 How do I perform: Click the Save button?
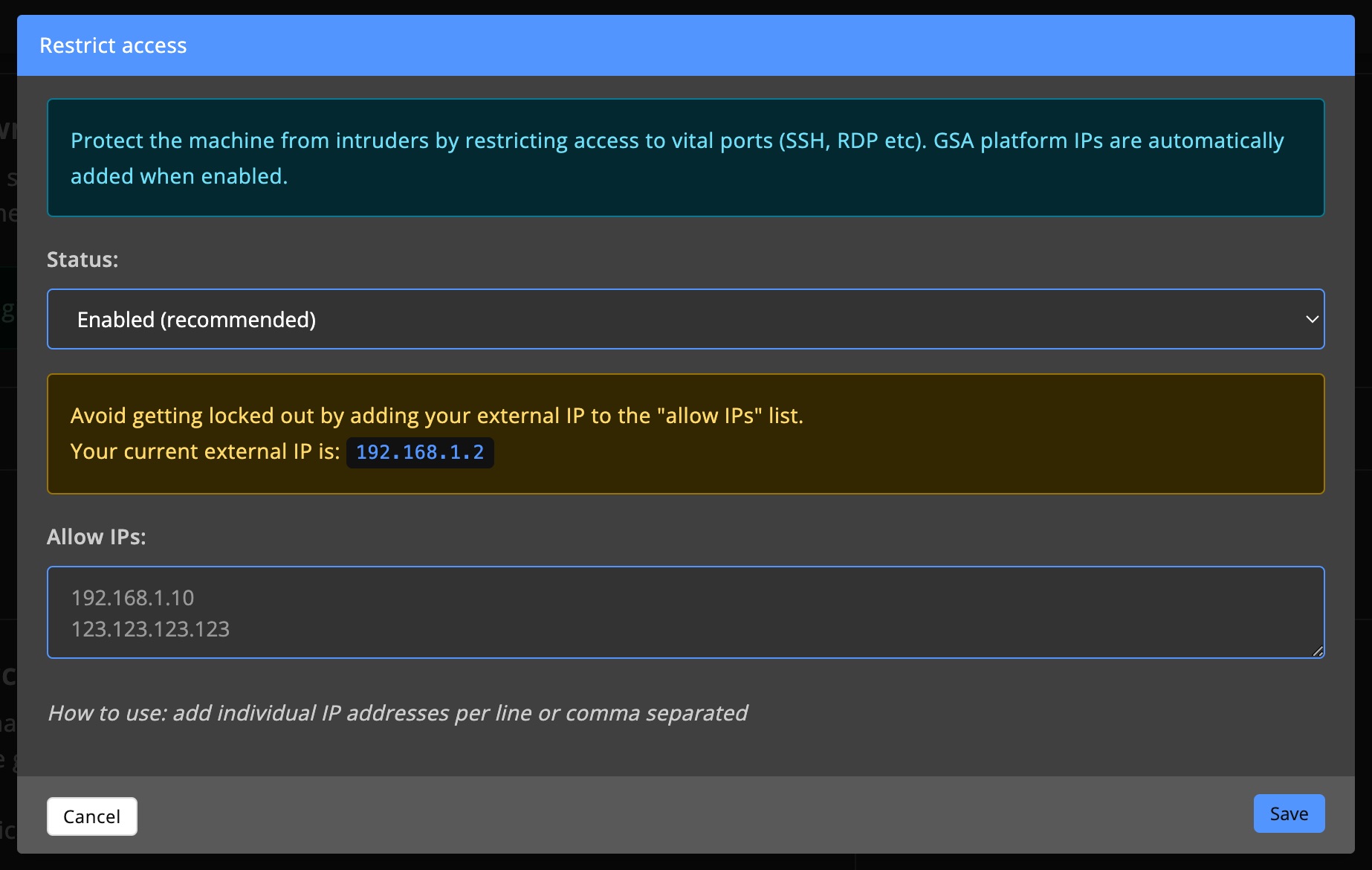pyautogui.click(x=1288, y=813)
